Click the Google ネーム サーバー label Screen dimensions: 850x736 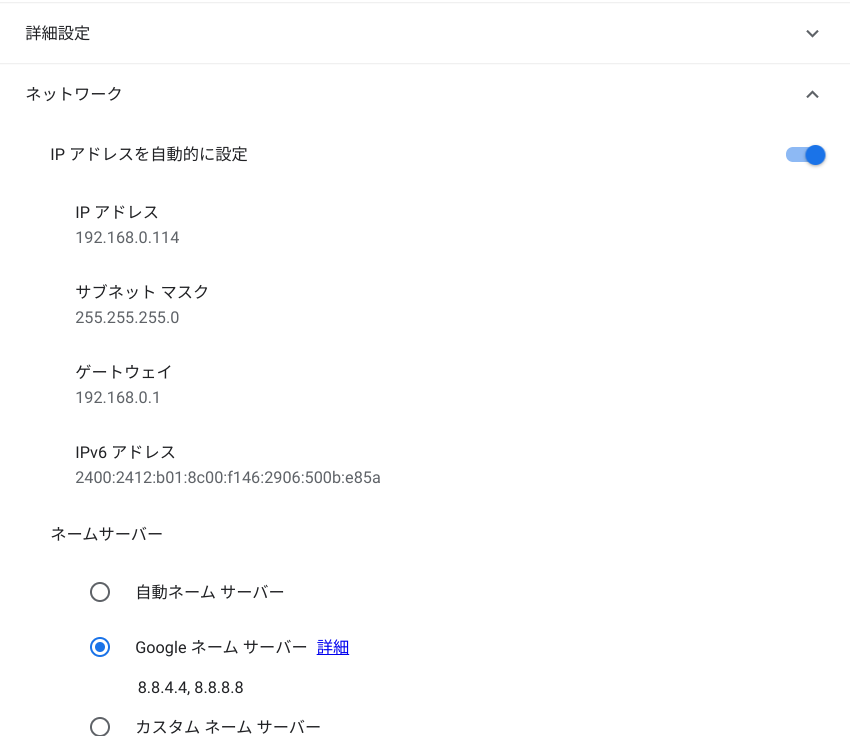[x=221, y=647]
